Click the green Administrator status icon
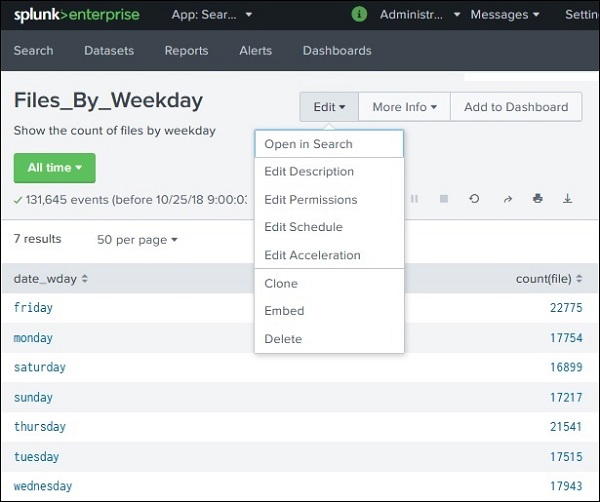600x502 pixels. (x=360, y=15)
